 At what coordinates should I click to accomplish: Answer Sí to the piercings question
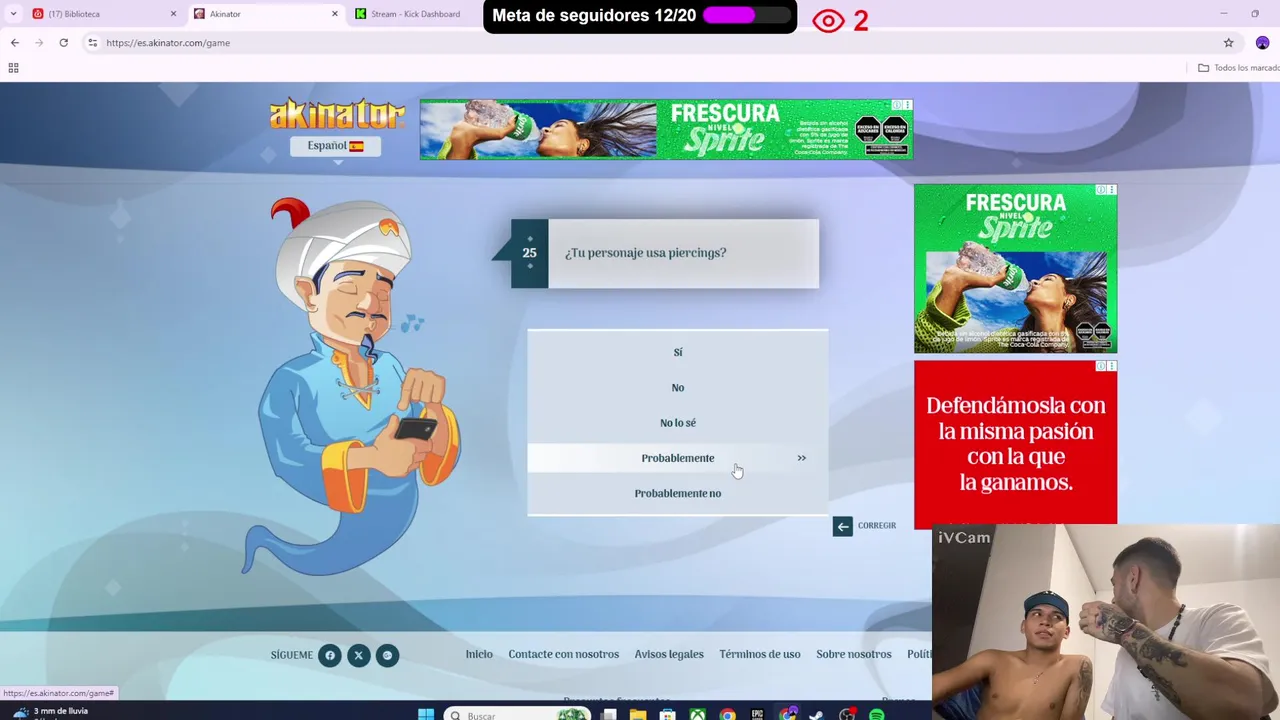[678, 352]
